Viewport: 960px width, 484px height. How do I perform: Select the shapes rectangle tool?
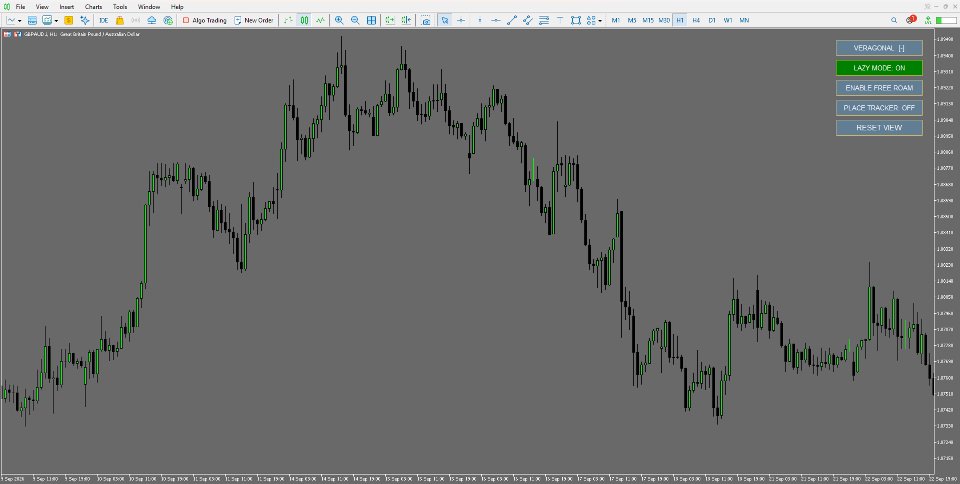click(x=576, y=20)
